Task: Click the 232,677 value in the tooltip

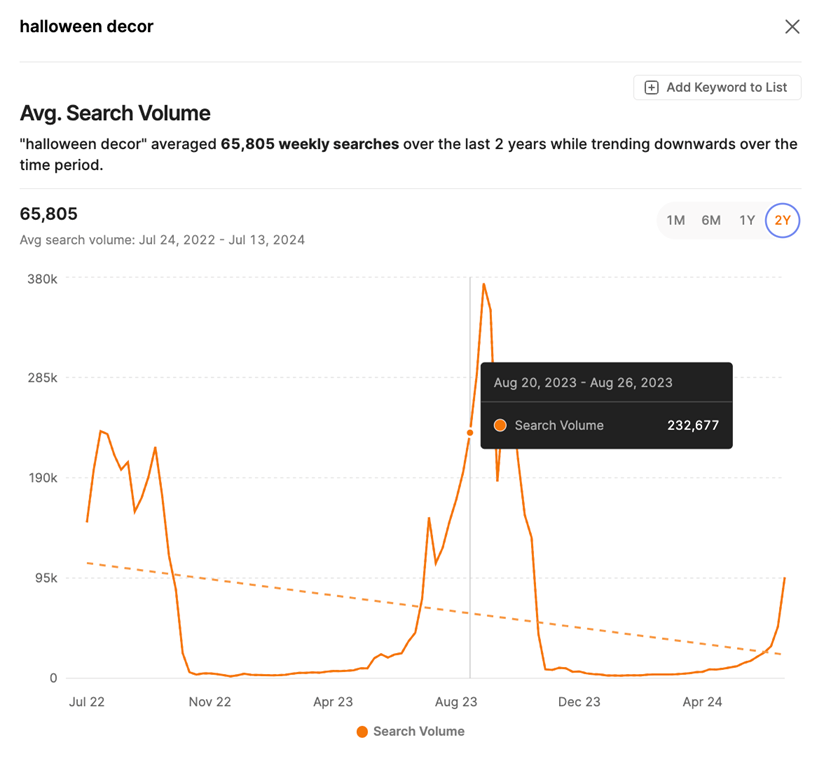Action: pyautogui.click(x=692, y=426)
